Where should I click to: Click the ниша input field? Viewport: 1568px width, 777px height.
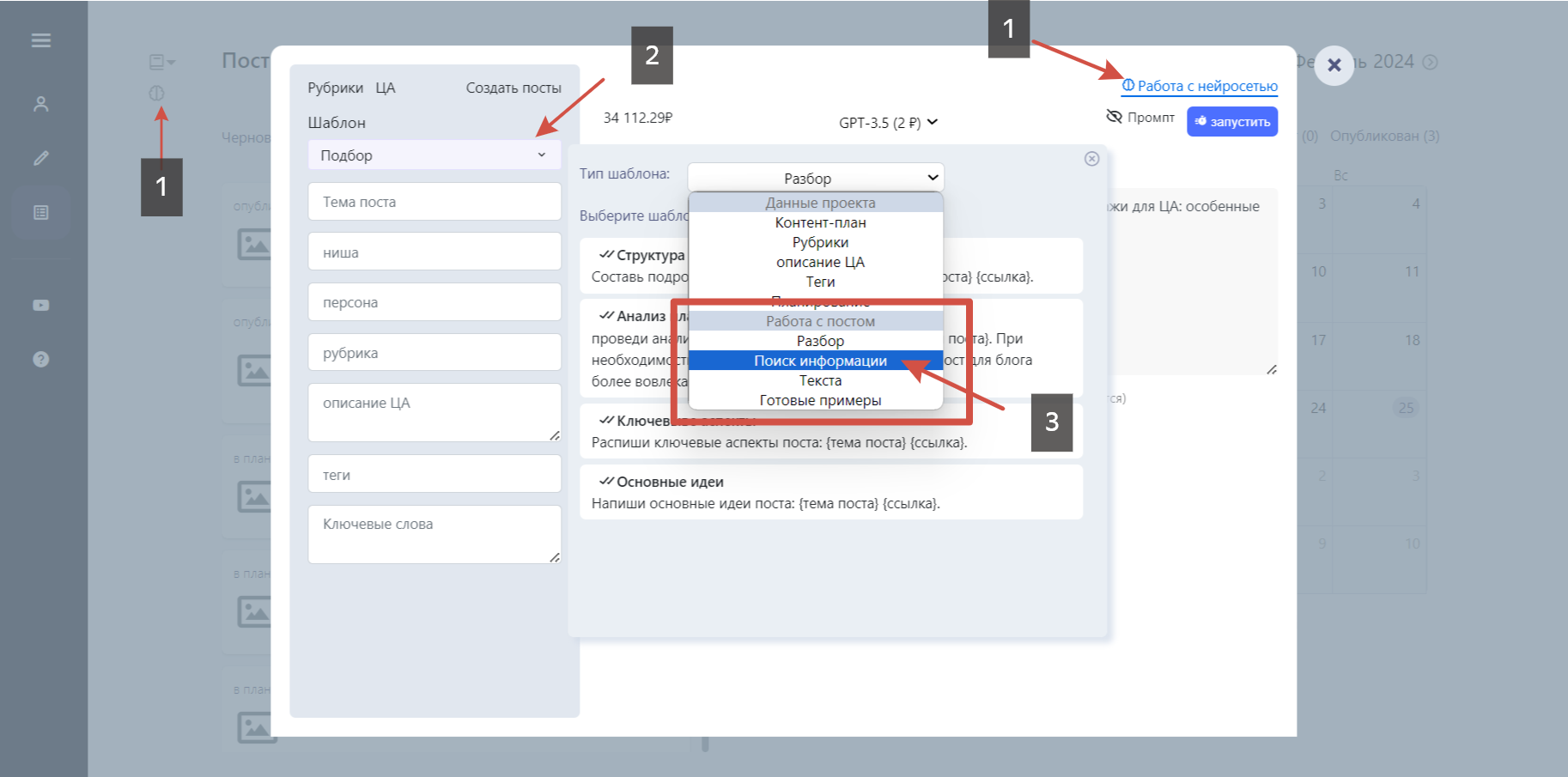pyautogui.click(x=435, y=252)
